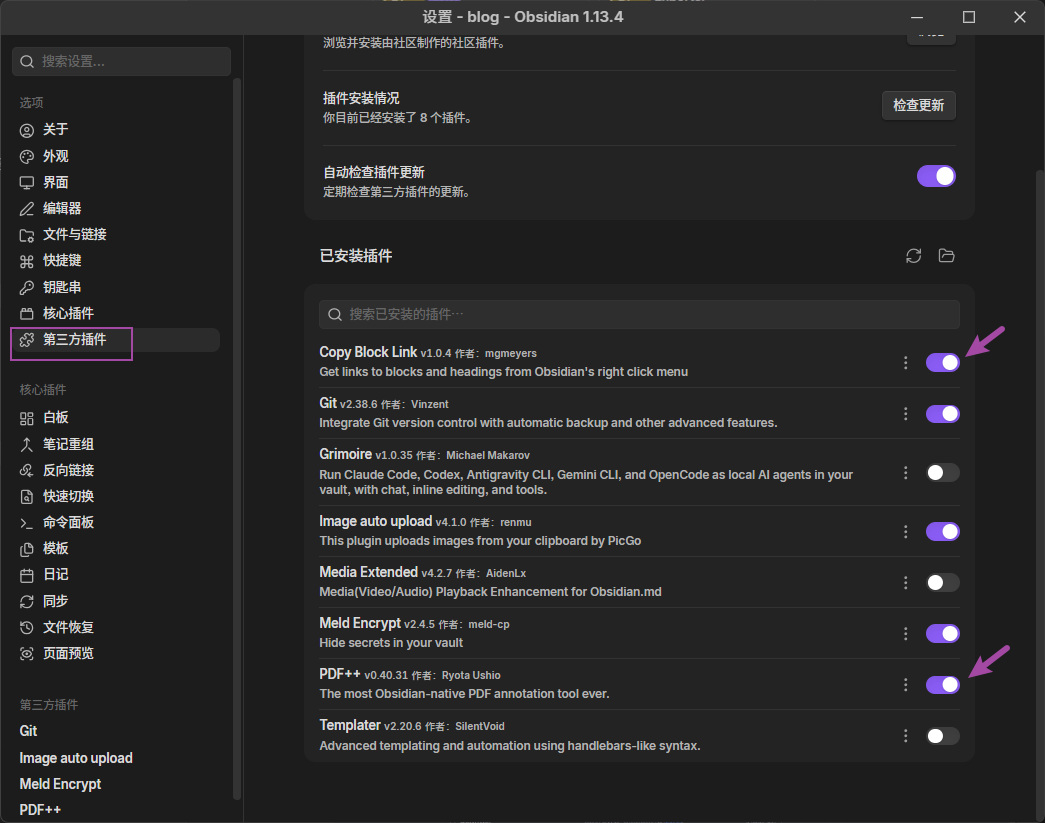Click the 关于 about icon
1045x823 pixels.
pos(27,131)
